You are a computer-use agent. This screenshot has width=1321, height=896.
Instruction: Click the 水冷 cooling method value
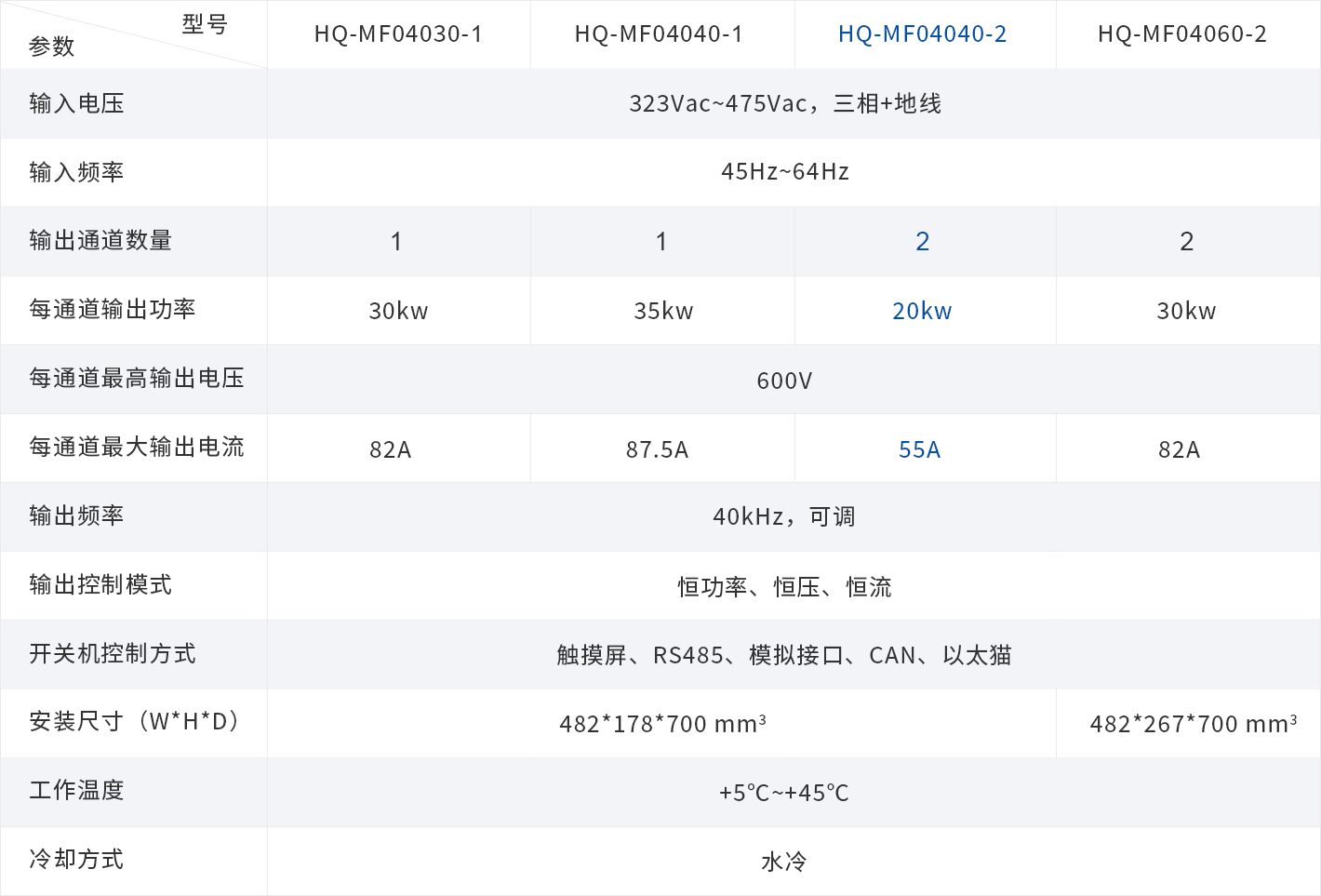783,863
